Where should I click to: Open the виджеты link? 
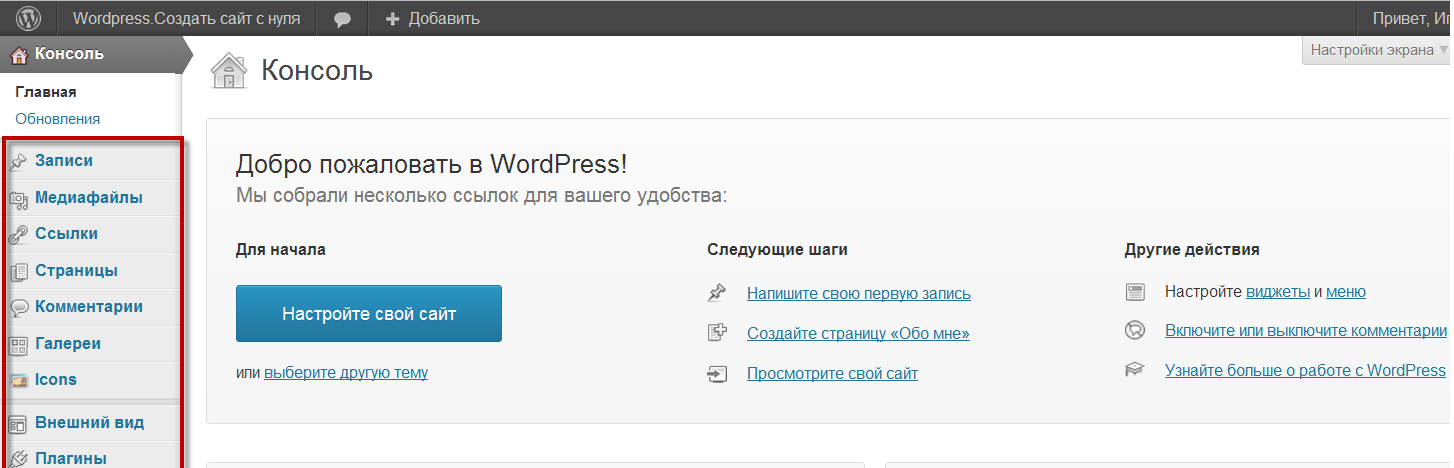click(1278, 292)
